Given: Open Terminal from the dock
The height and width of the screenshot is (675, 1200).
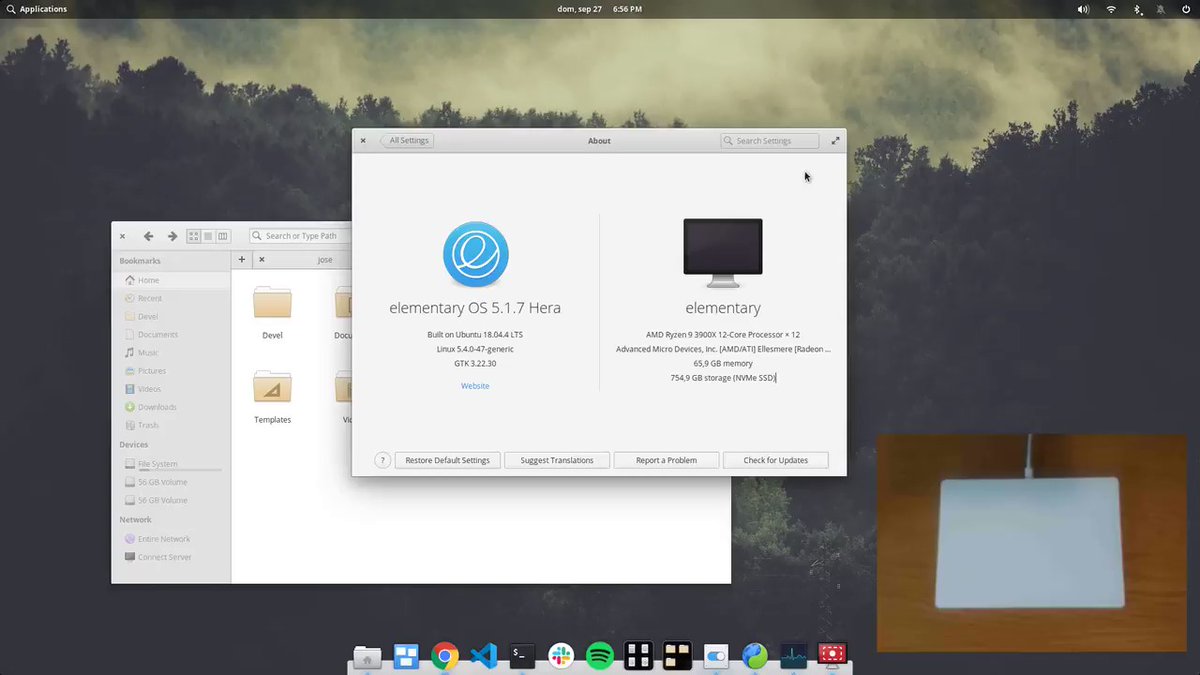Looking at the screenshot, I should click(522, 656).
